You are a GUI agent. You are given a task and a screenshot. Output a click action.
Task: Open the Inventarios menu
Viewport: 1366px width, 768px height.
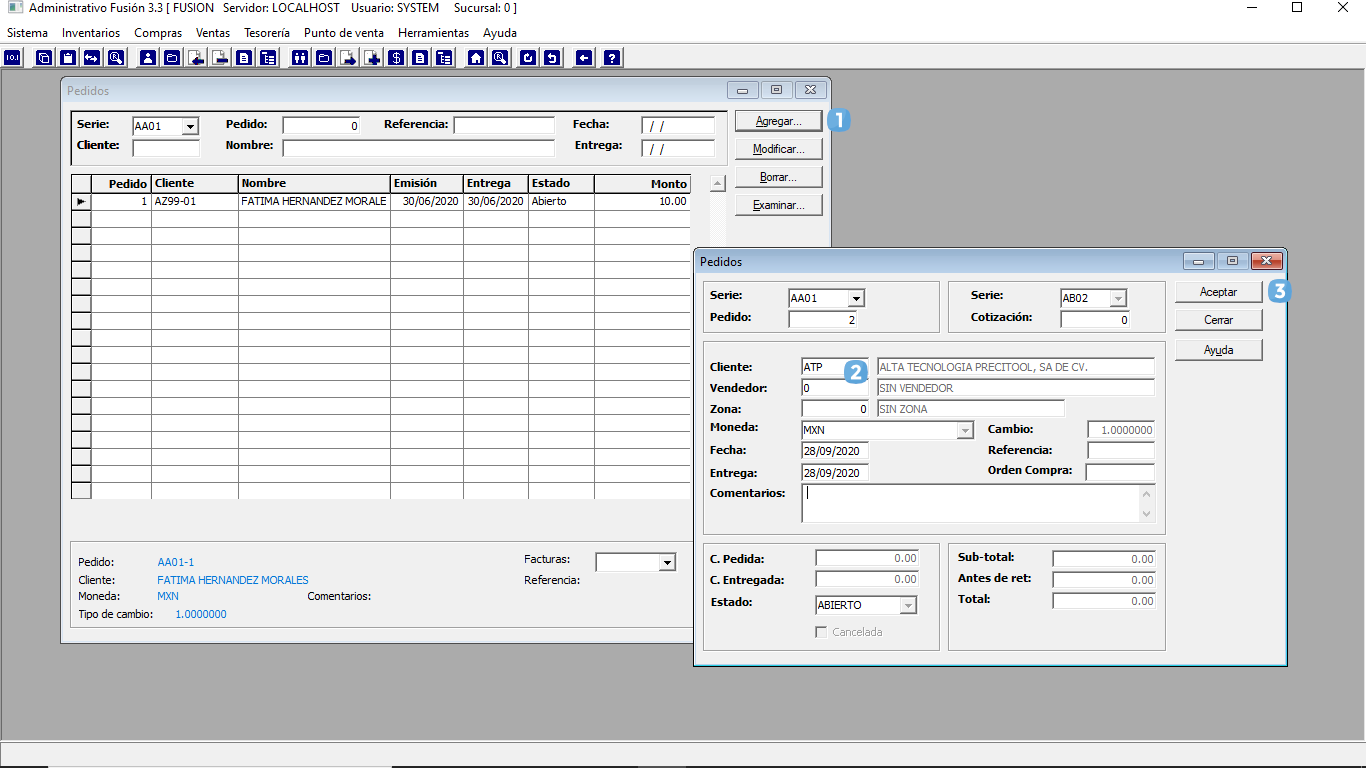(x=91, y=33)
